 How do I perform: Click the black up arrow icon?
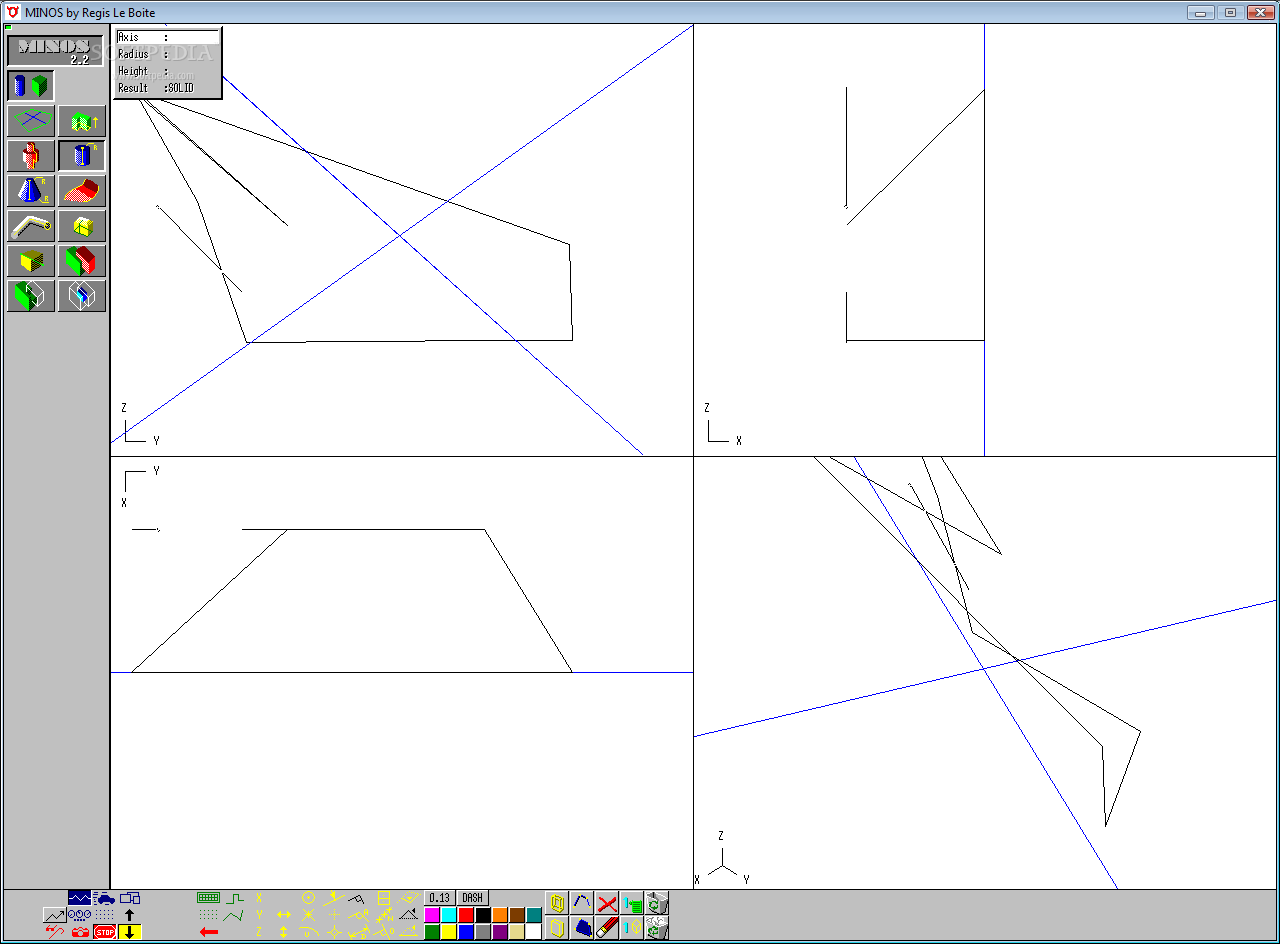tap(130, 915)
